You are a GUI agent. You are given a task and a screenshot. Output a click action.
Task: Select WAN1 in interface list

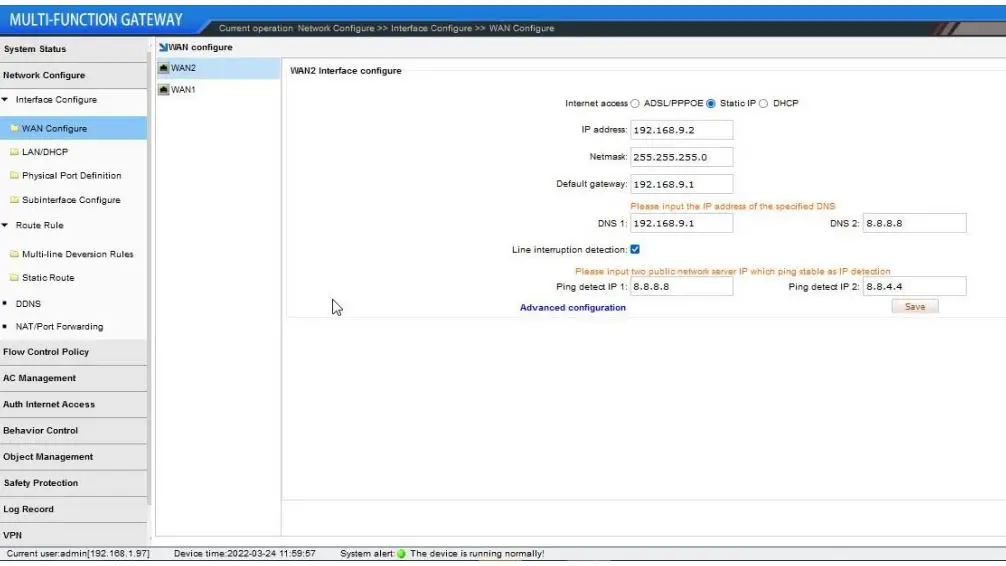click(218, 90)
